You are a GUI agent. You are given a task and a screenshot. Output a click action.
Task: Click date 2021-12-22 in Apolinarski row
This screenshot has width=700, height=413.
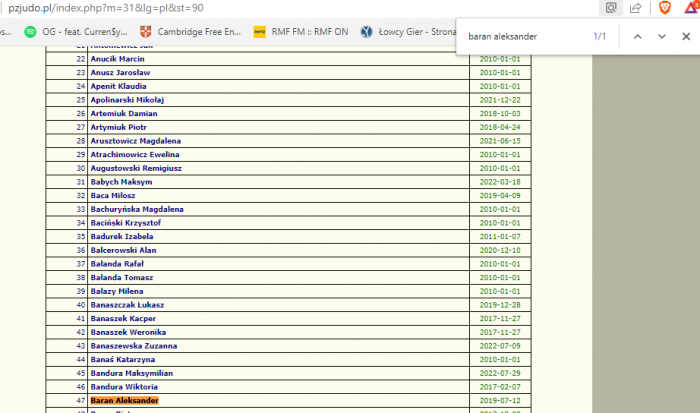click(500, 100)
